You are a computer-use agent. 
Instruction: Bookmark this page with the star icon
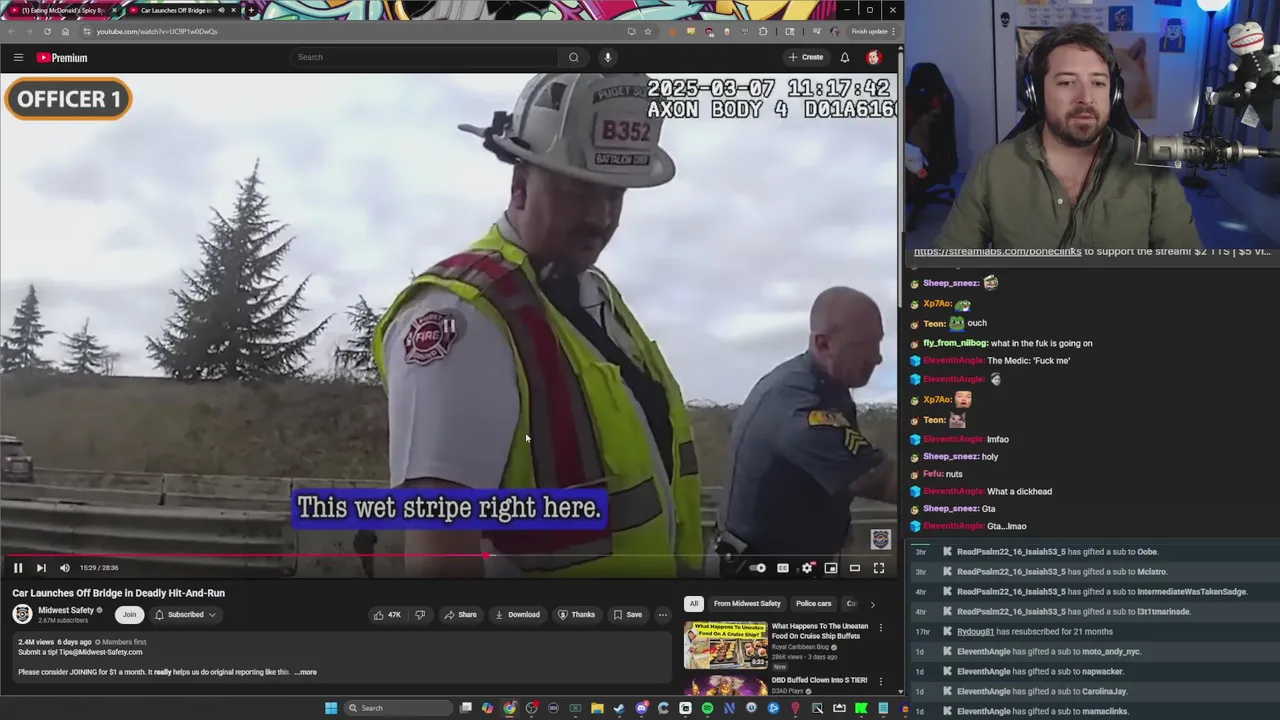(x=647, y=31)
